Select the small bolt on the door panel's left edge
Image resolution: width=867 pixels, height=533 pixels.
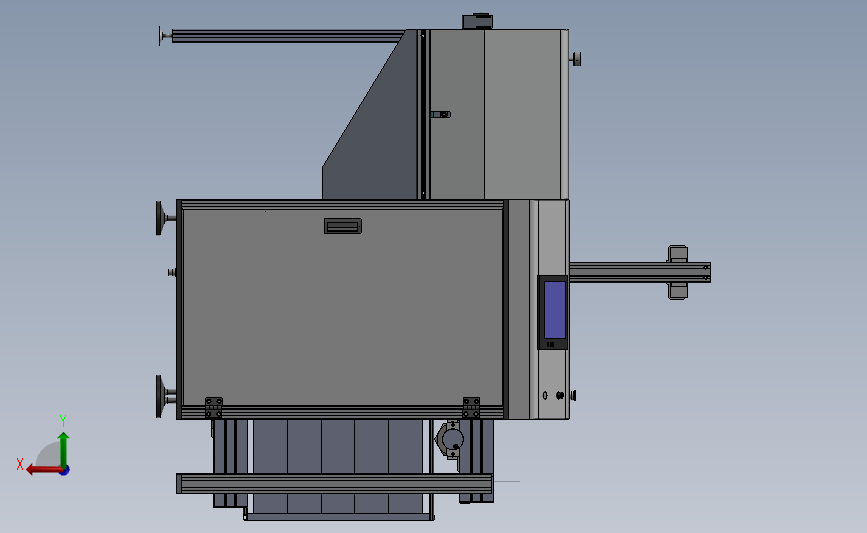tap(172, 273)
